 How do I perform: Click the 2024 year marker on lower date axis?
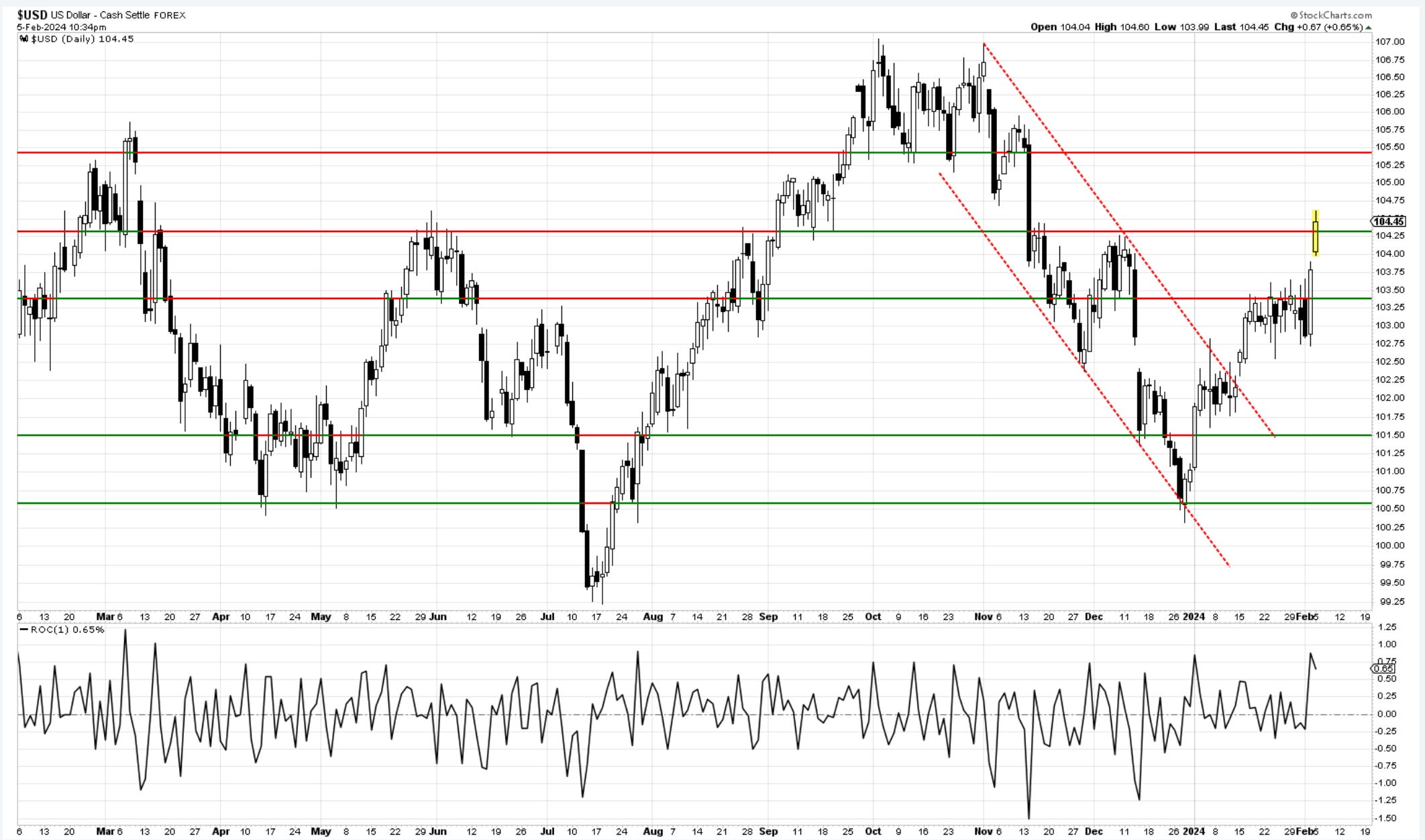tap(1194, 831)
